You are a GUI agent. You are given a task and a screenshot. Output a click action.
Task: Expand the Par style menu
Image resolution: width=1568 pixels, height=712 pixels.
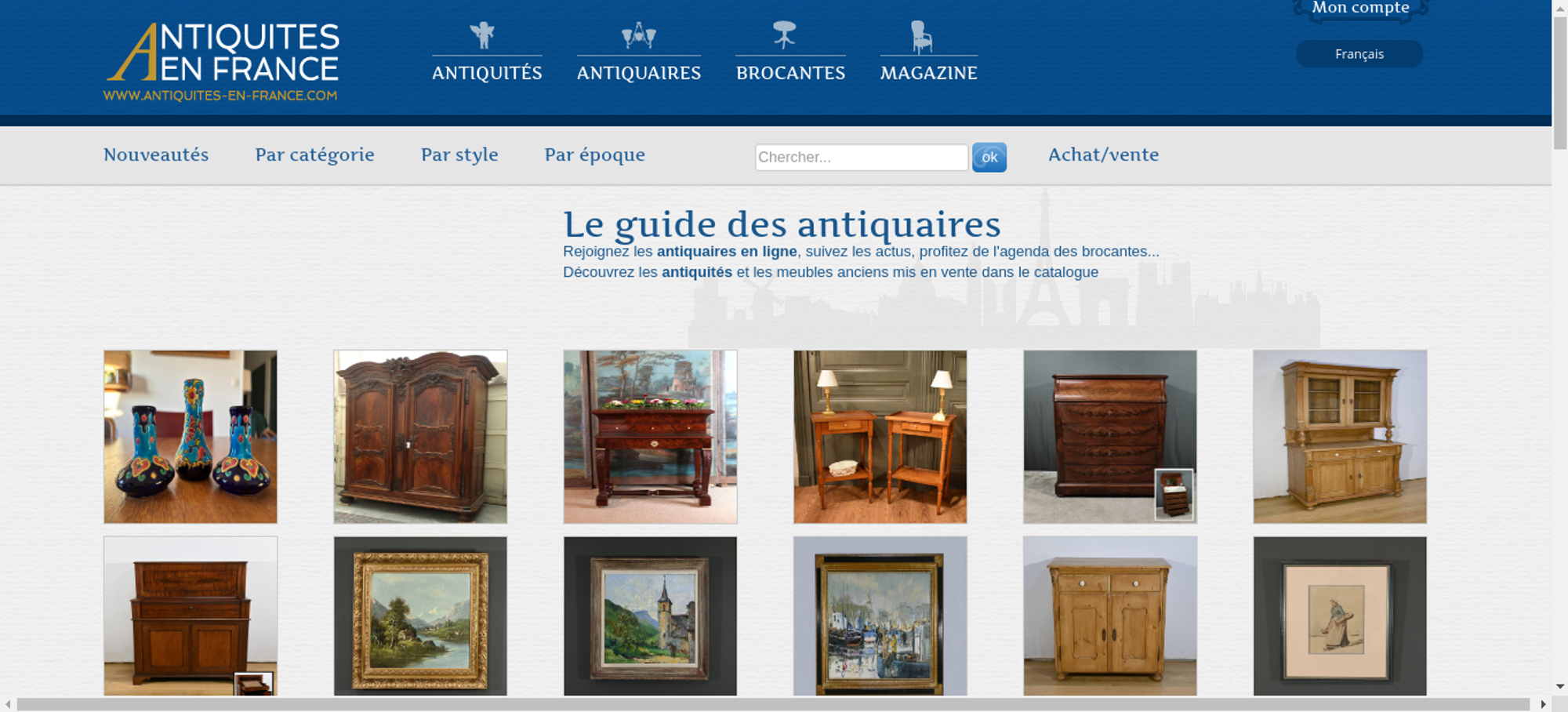pyautogui.click(x=459, y=154)
